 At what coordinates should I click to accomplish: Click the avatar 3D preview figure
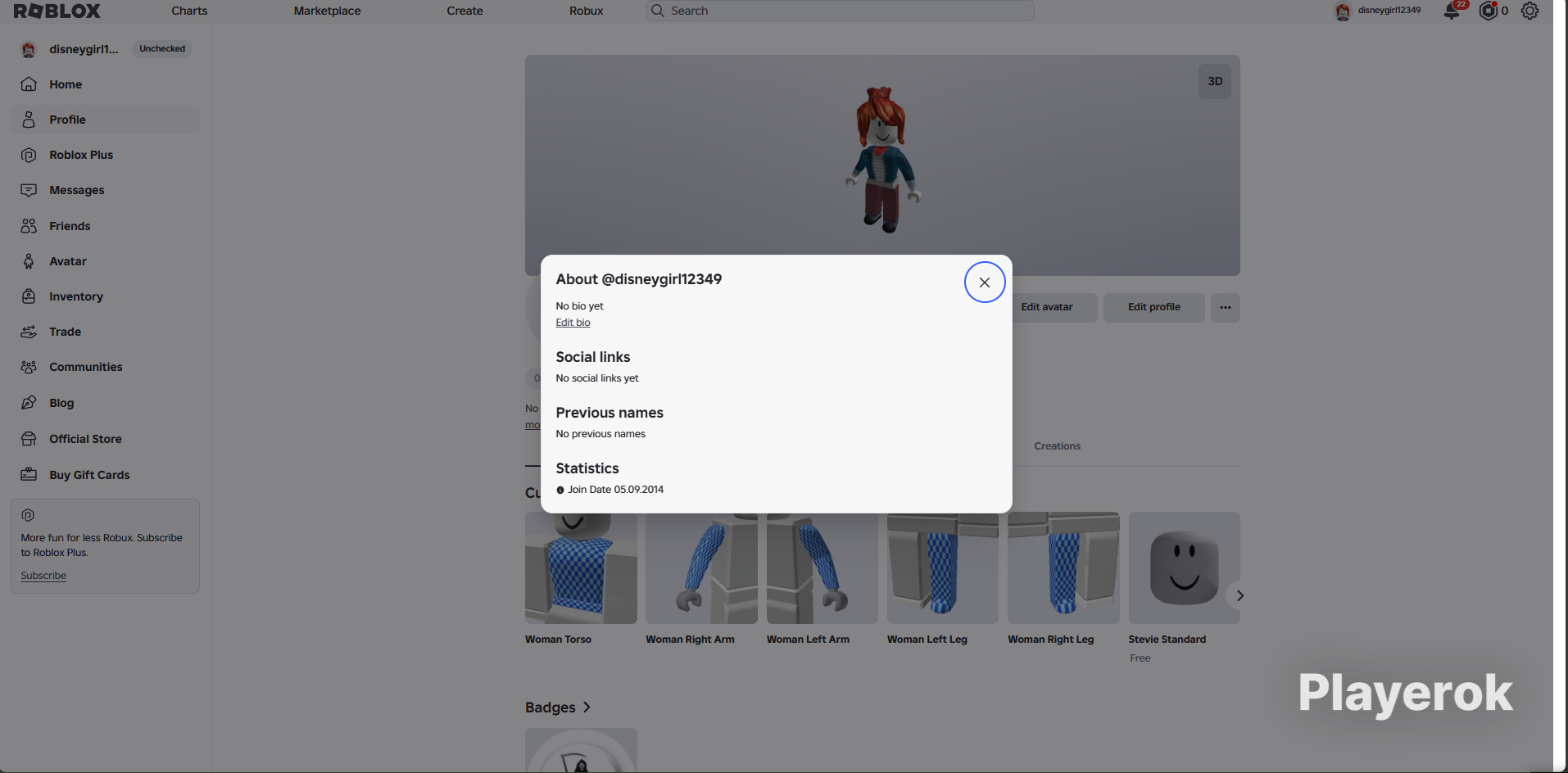coord(883,160)
